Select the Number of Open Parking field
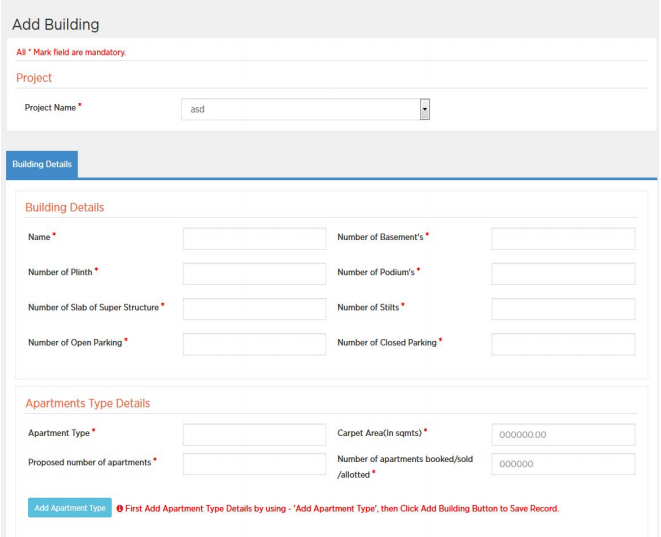 (254, 343)
